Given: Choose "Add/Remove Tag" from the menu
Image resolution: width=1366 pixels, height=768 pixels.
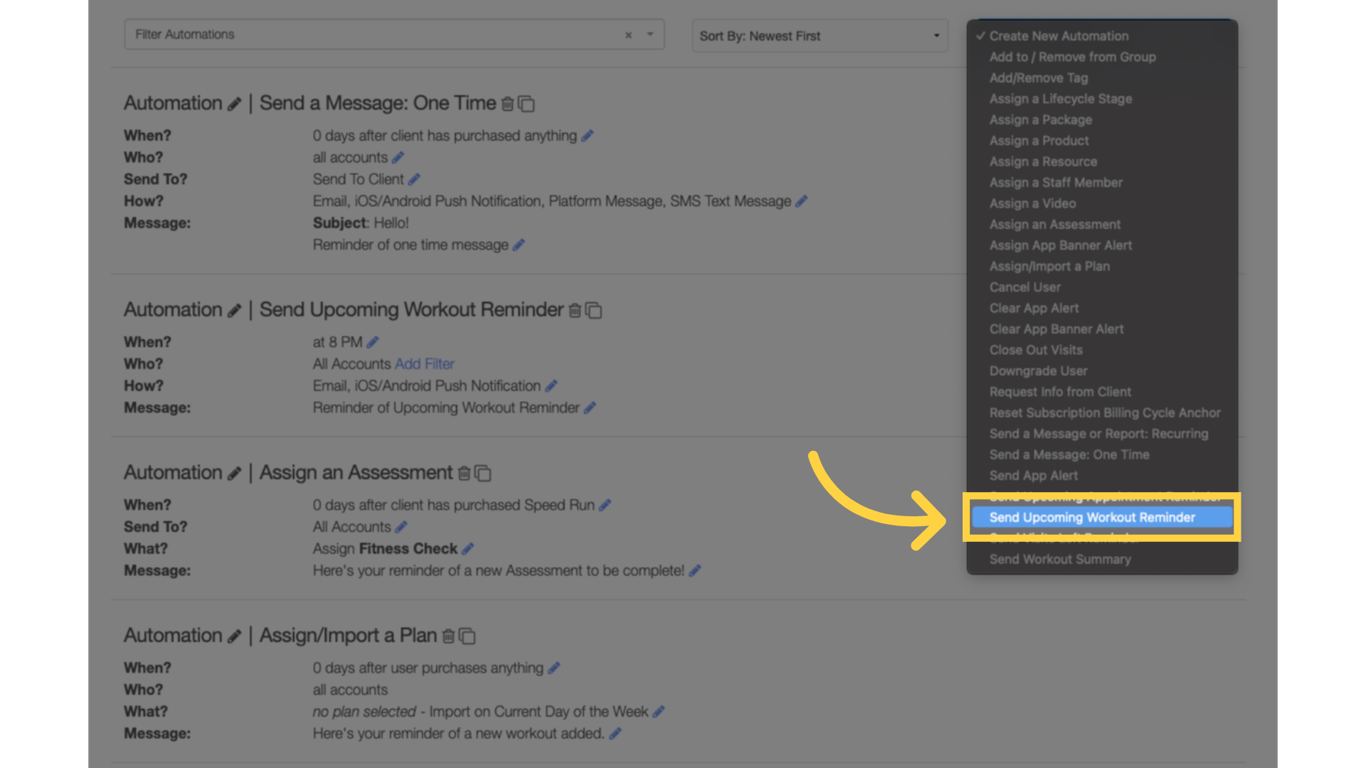Looking at the screenshot, I should pos(1038,77).
